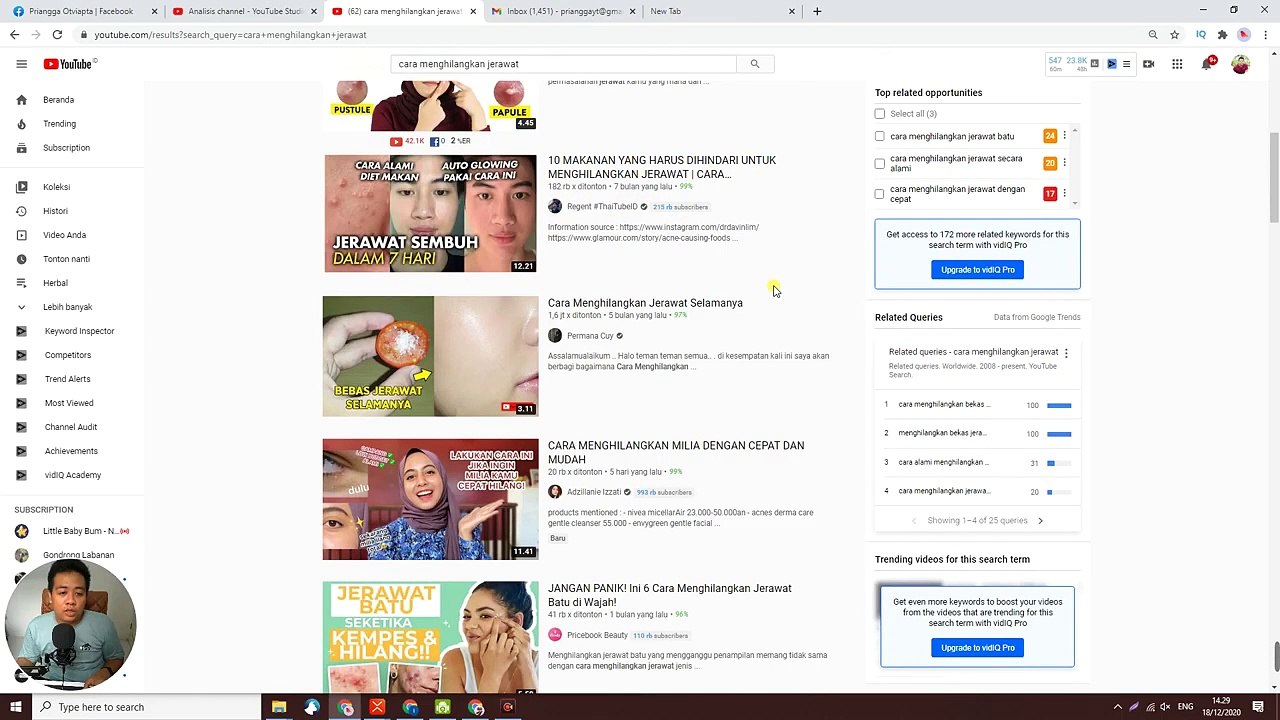Open video 'Cara Menghilangkan Jerawat Selamanya'

[x=645, y=303]
